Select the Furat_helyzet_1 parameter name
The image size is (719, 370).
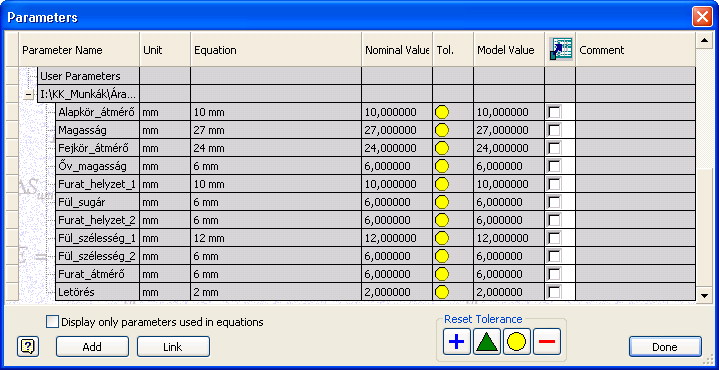pyautogui.click(x=97, y=184)
